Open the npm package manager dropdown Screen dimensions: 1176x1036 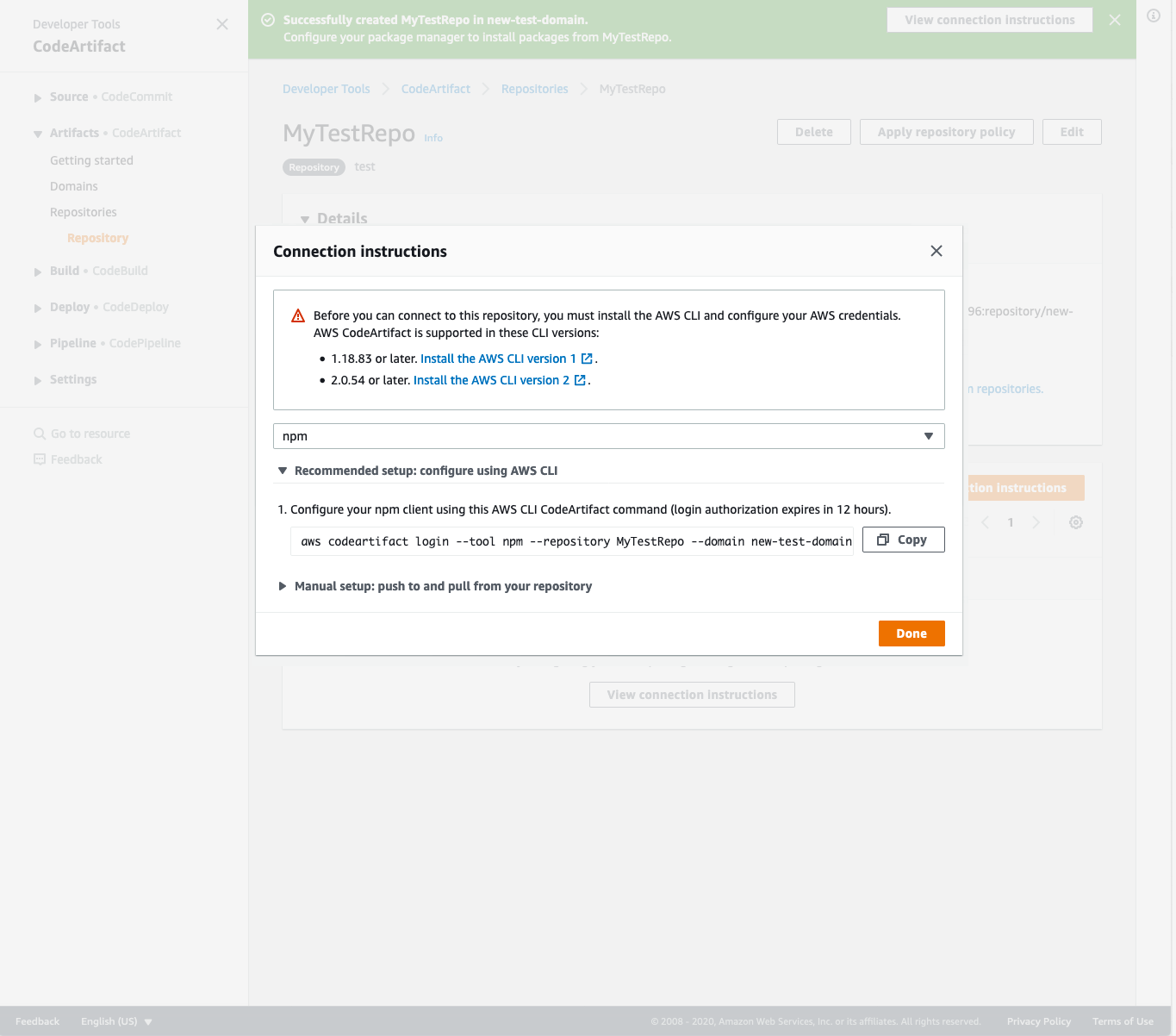[x=609, y=436]
